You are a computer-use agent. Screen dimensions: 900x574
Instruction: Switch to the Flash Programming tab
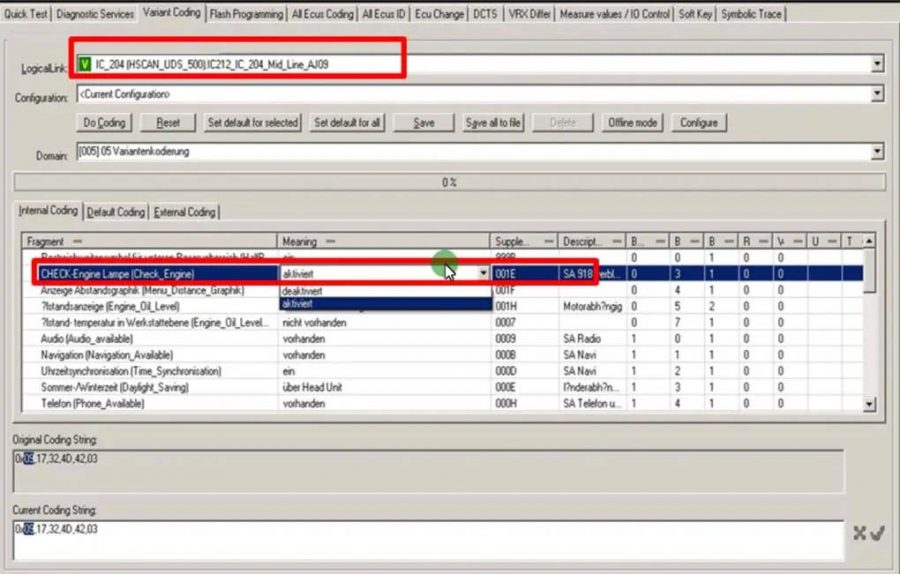coord(246,14)
